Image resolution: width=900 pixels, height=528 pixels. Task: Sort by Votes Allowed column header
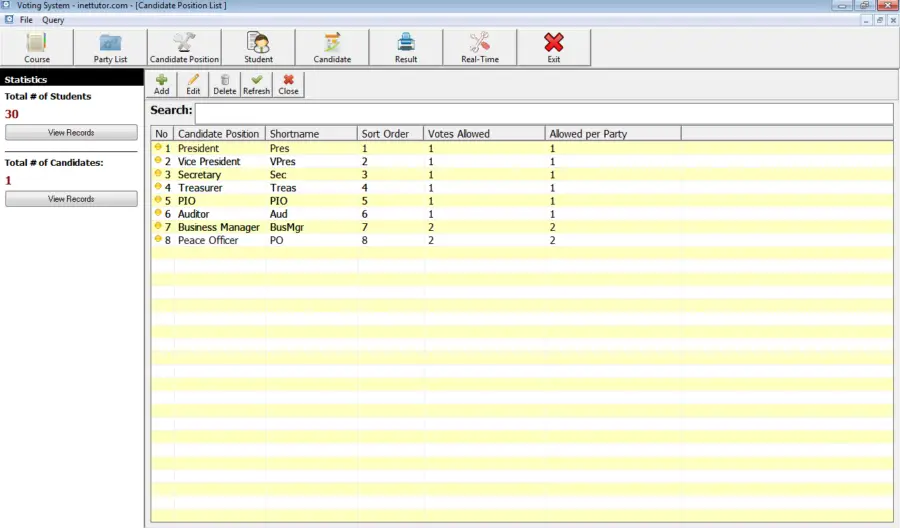(484, 134)
